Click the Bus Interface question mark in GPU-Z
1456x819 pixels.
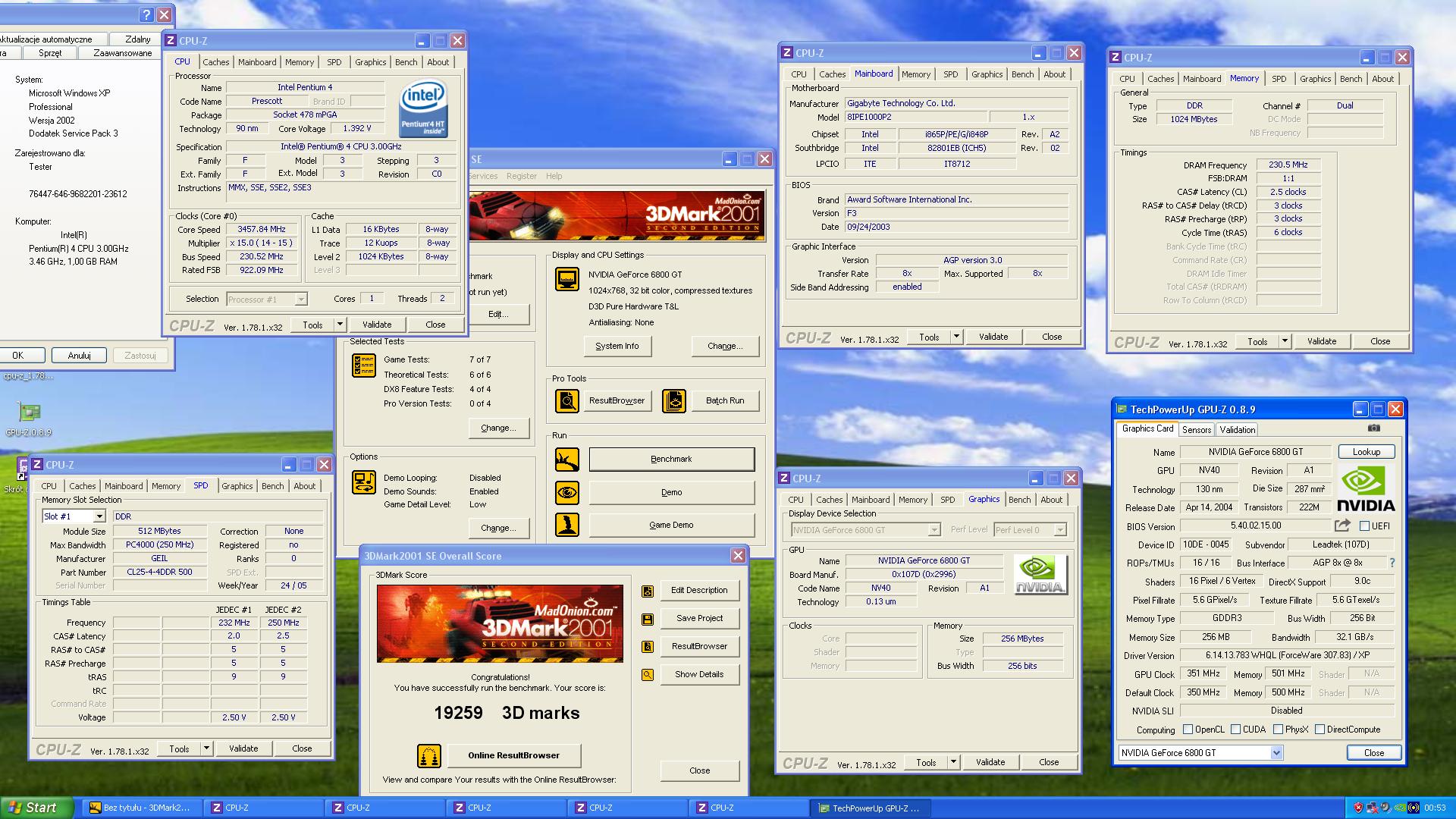[1392, 563]
